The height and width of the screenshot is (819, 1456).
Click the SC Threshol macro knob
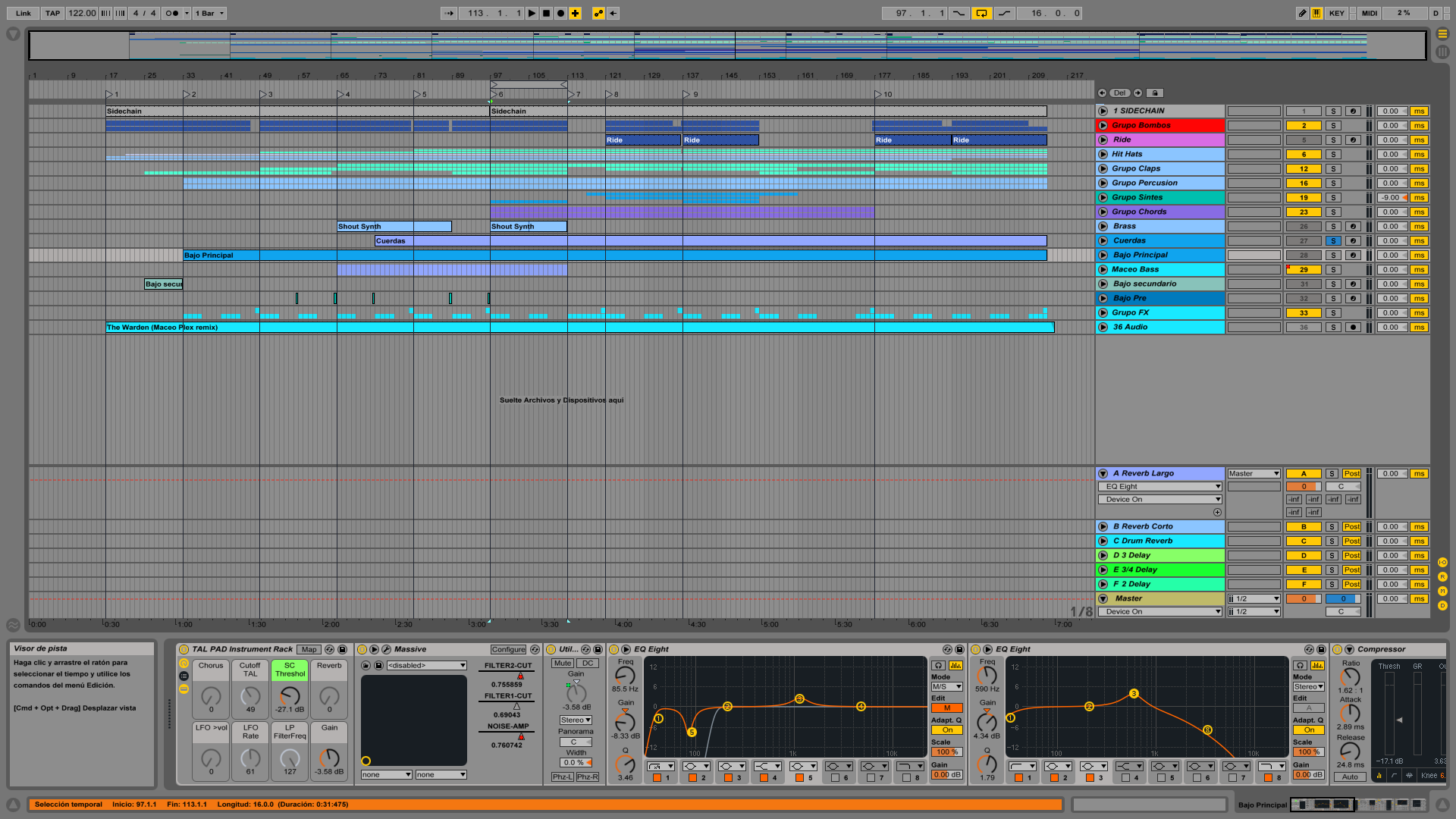[290, 695]
